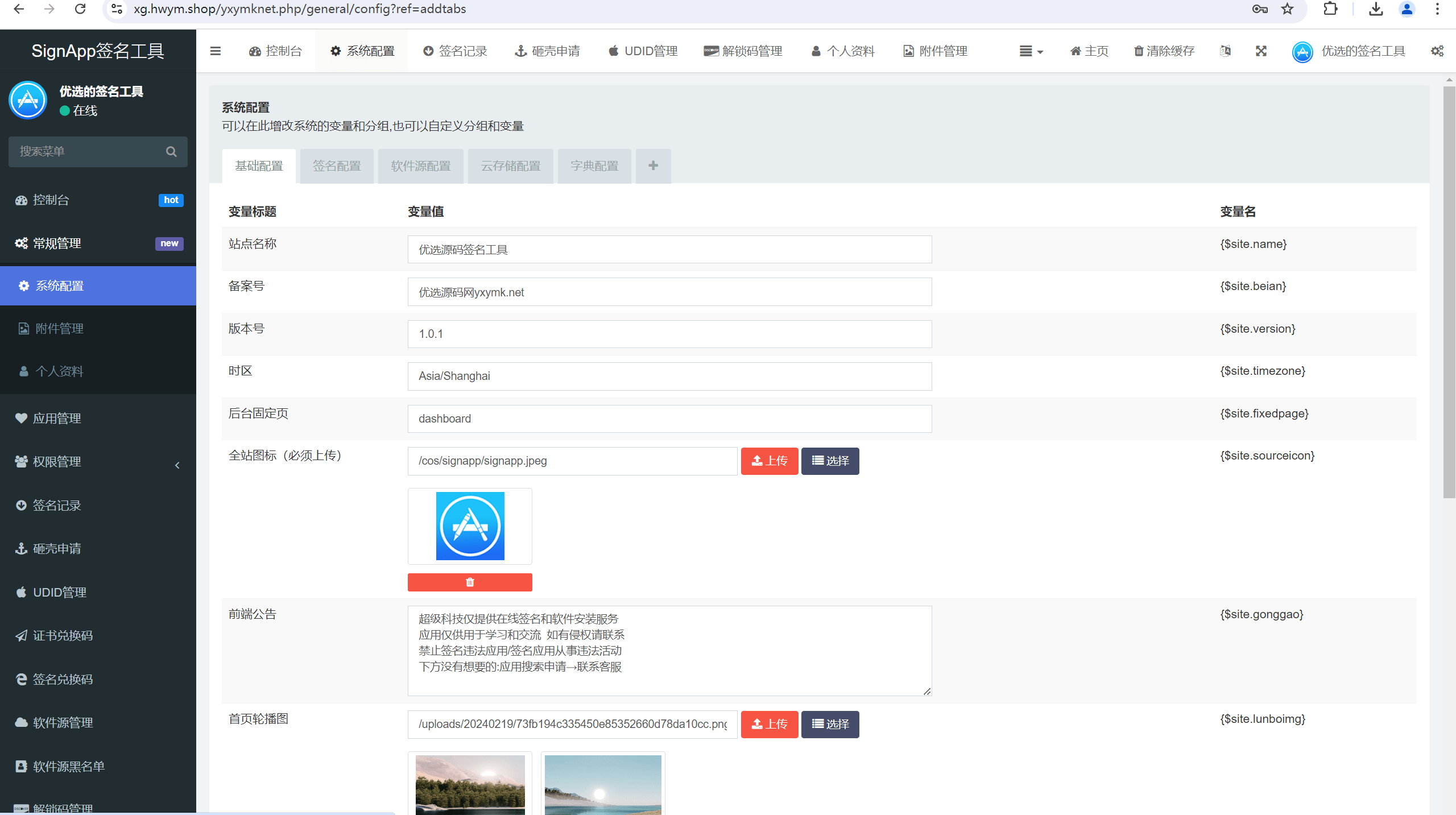Viewport: 1456px width, 815px height.
Task: Expand 权限管理 sidebar submenu
Action: point(98,462)
